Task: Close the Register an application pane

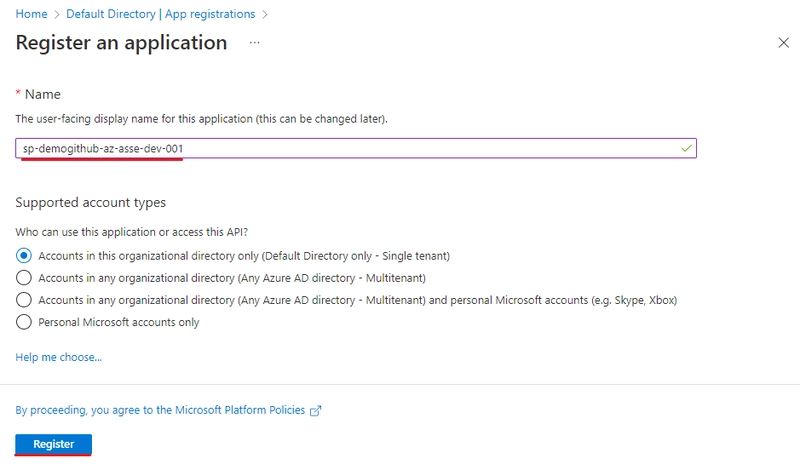Action: tap(784, 42)
